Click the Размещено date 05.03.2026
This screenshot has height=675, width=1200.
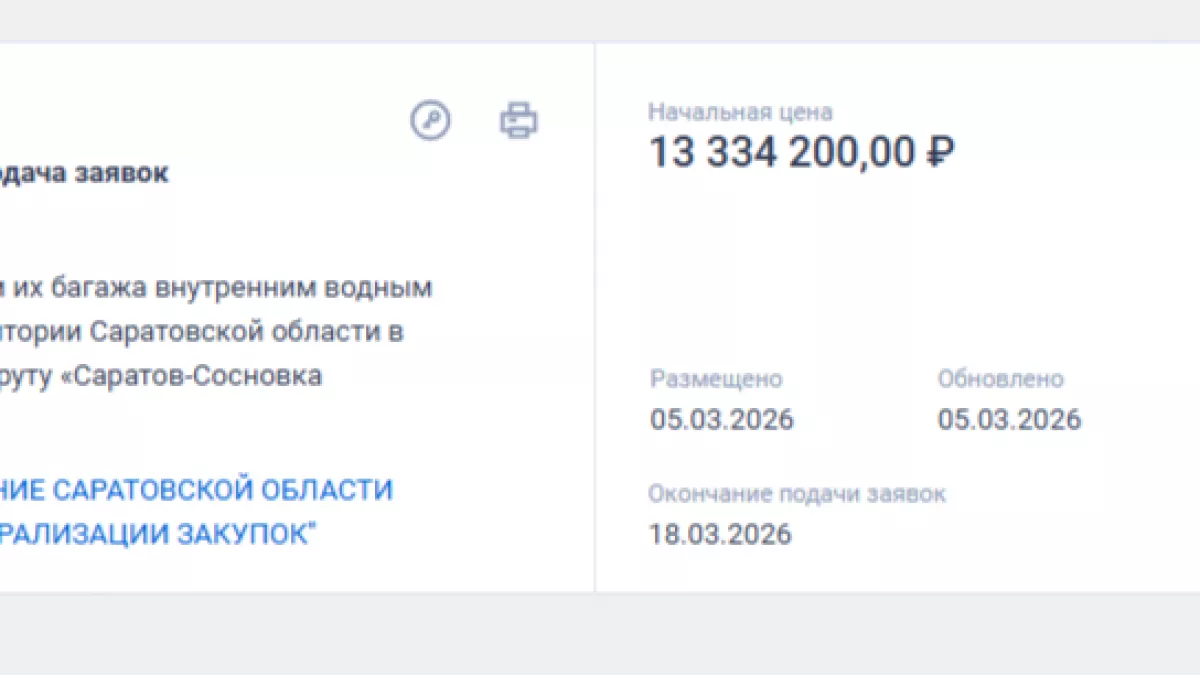coord(723,419)
